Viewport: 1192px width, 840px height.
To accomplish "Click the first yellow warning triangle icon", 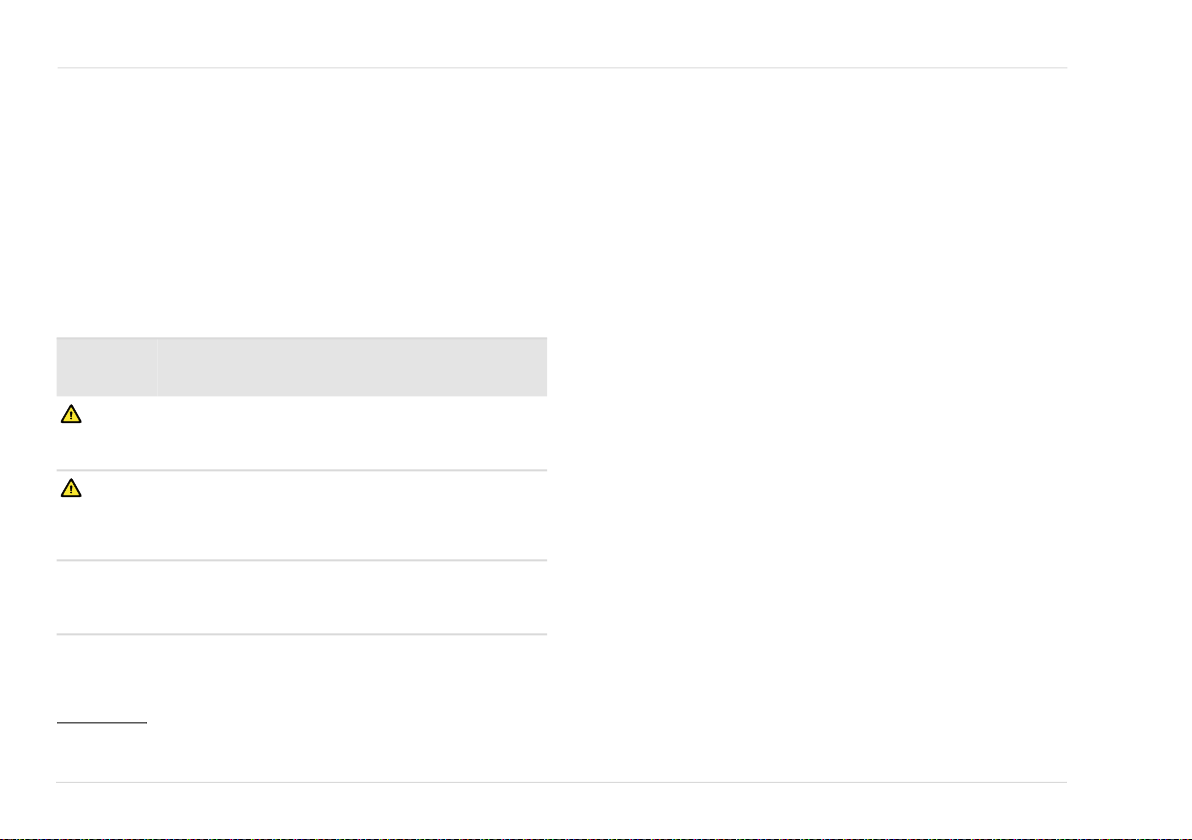I will point(71,414).
